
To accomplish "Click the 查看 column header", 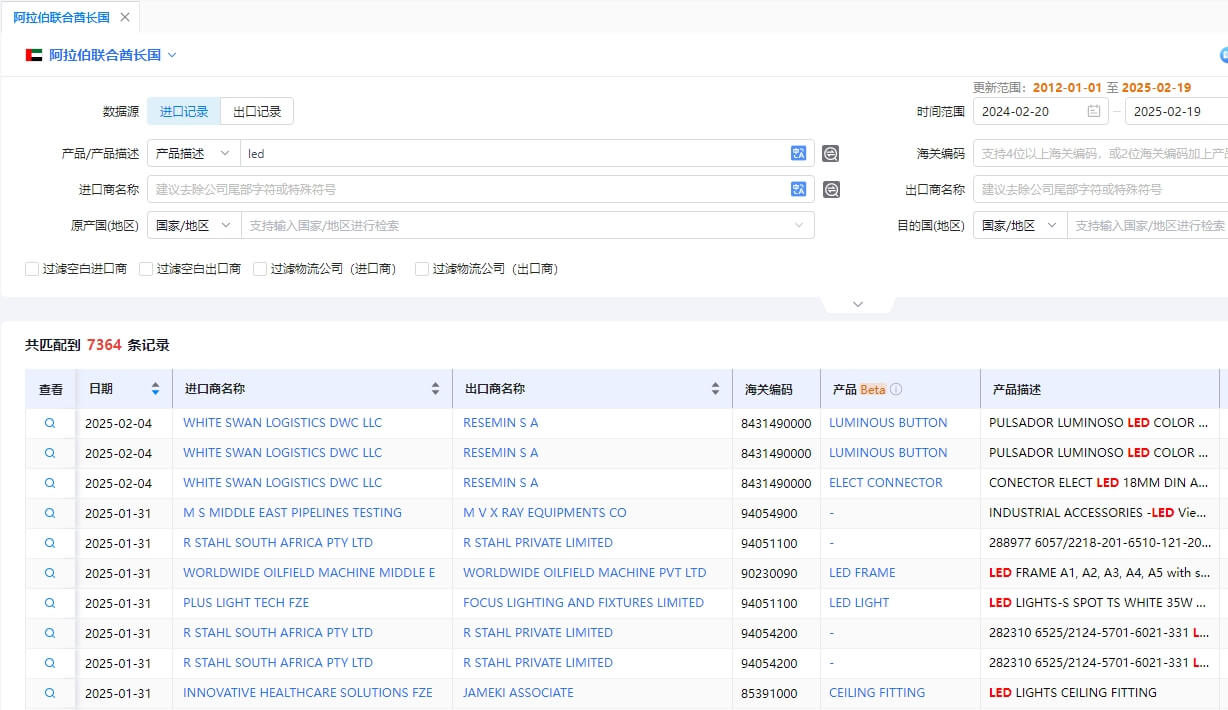I will (50, 389).
